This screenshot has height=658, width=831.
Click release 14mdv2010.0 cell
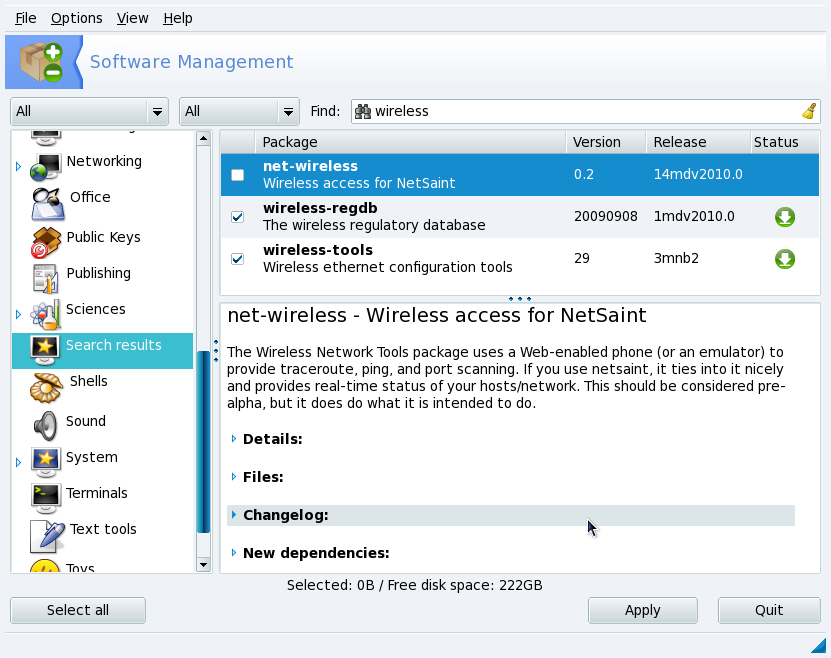point(698,174)
